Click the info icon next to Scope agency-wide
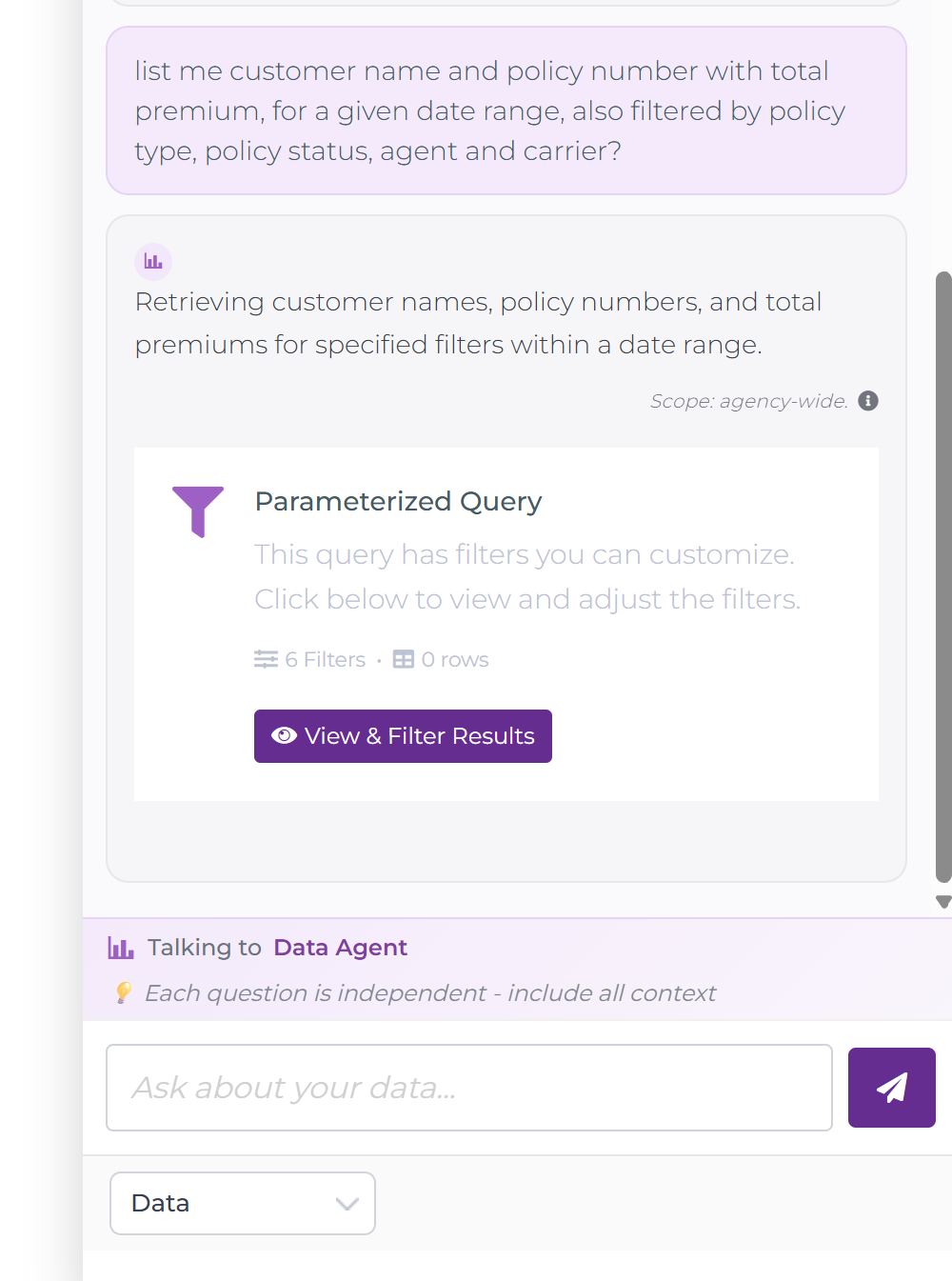 point(867,401)
